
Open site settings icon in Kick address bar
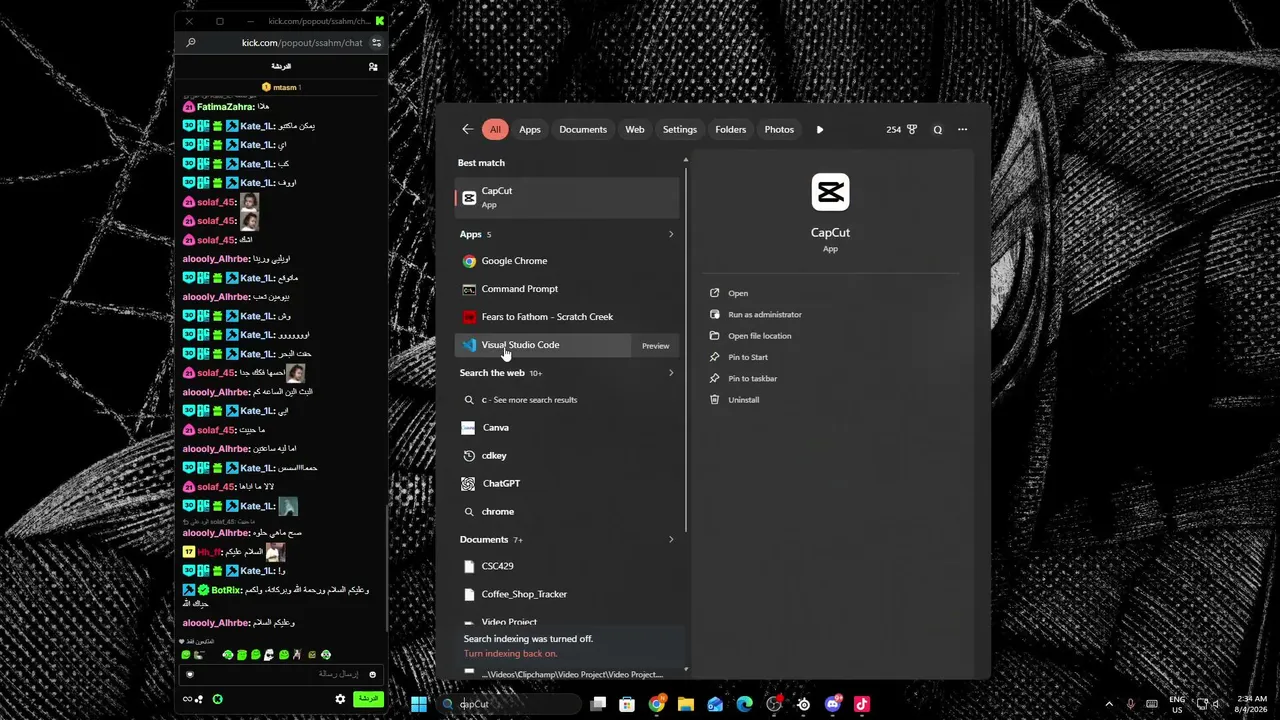[377, 43]
